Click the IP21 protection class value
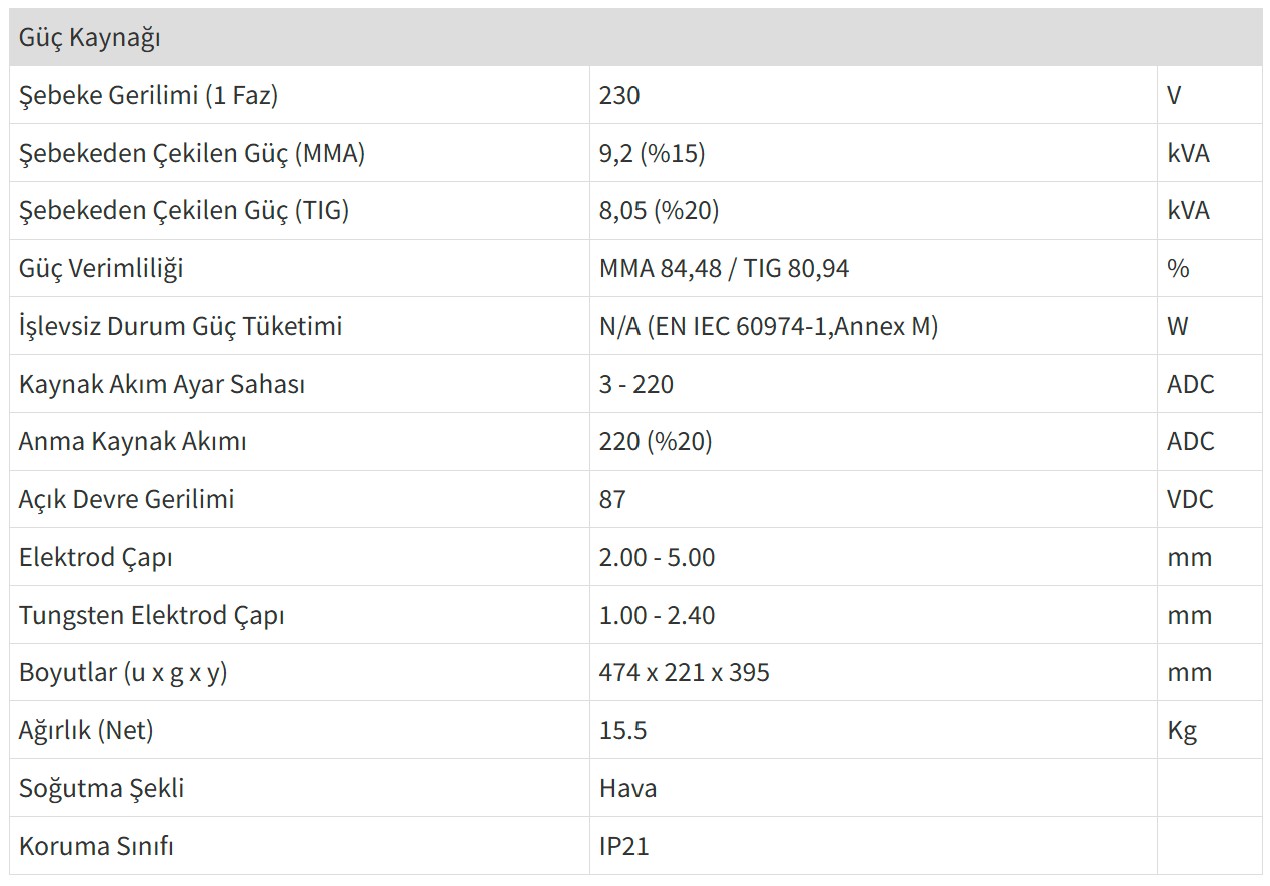This screenshot has height=886, width=1270. click(624, 847)
